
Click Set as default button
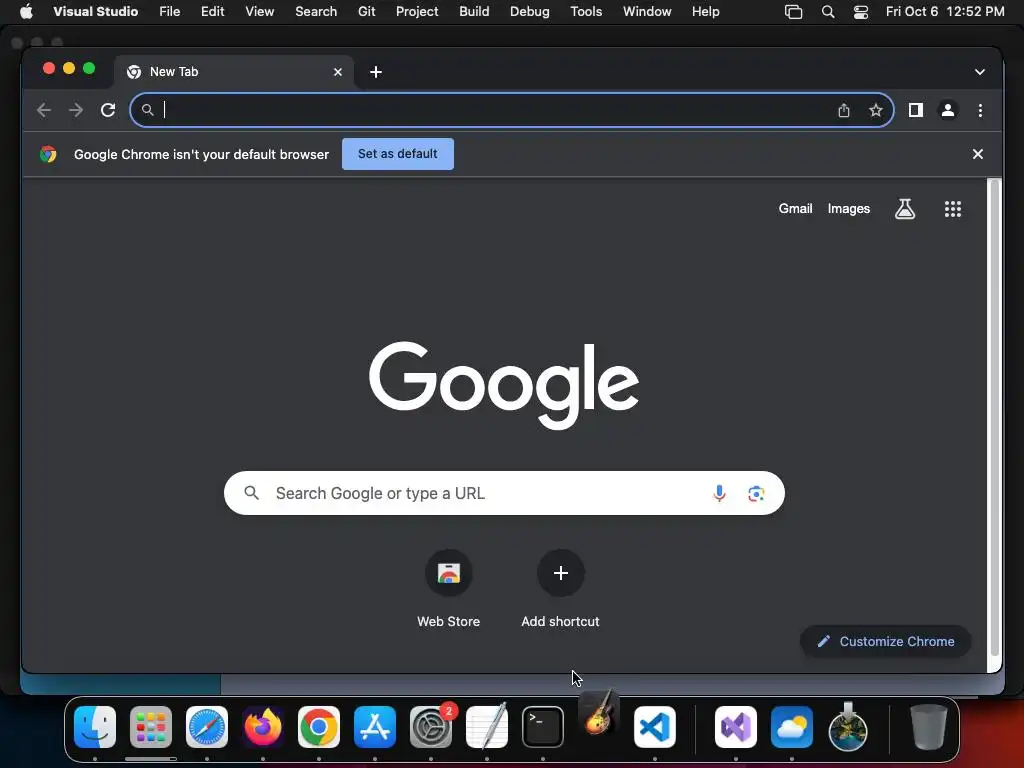[x=398, y=154]
